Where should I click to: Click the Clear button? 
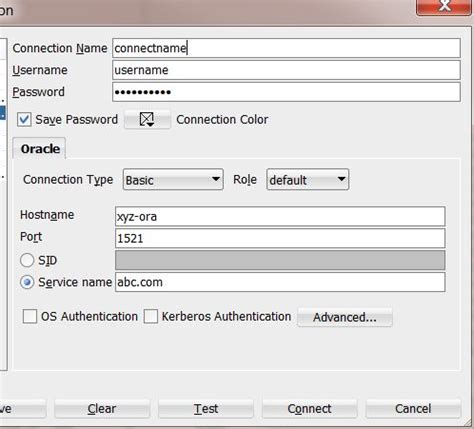click(x=102, y=409)
